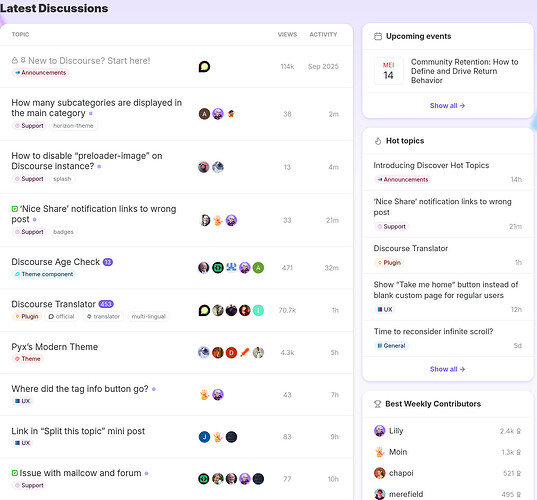Image resolution: width=537 pixels, height=500 pixels.
Task: Click 'Theme component' category badge
Action: (44, 274)
